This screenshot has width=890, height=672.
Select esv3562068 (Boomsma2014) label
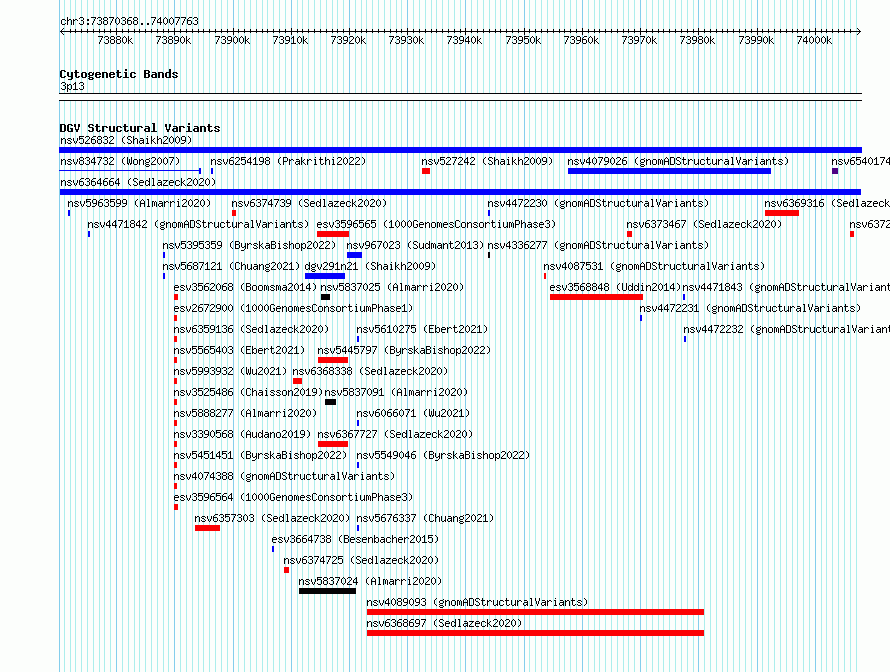coord(245,287)
